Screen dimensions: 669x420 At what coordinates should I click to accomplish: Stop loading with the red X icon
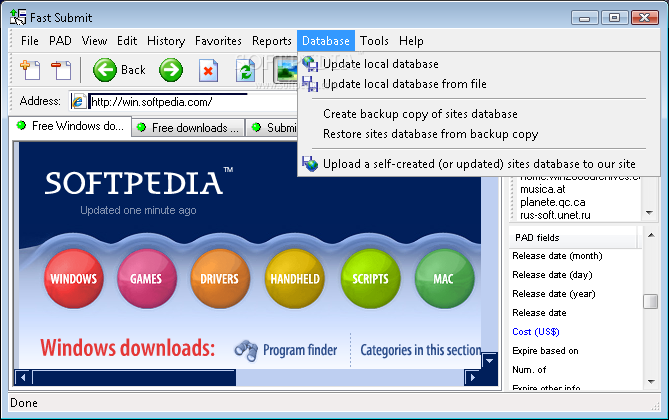[x=208, y=70]
